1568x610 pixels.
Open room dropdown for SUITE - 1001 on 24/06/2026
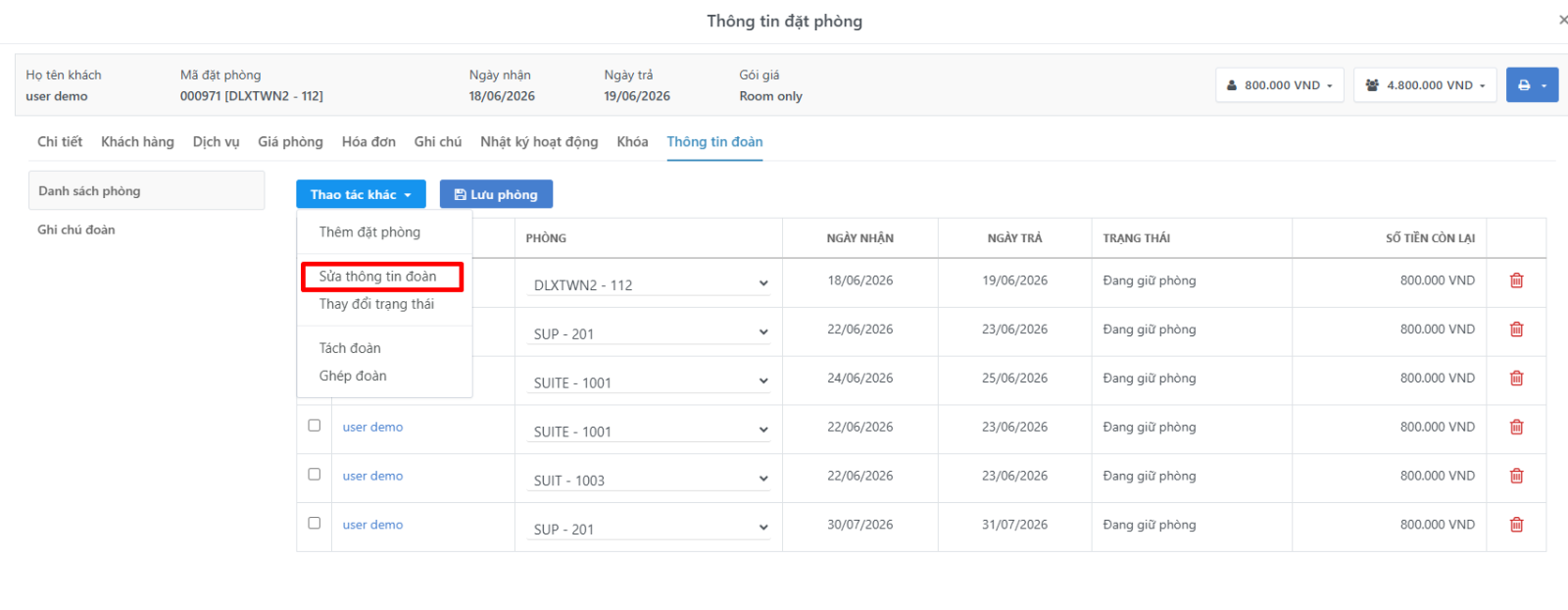649,382
